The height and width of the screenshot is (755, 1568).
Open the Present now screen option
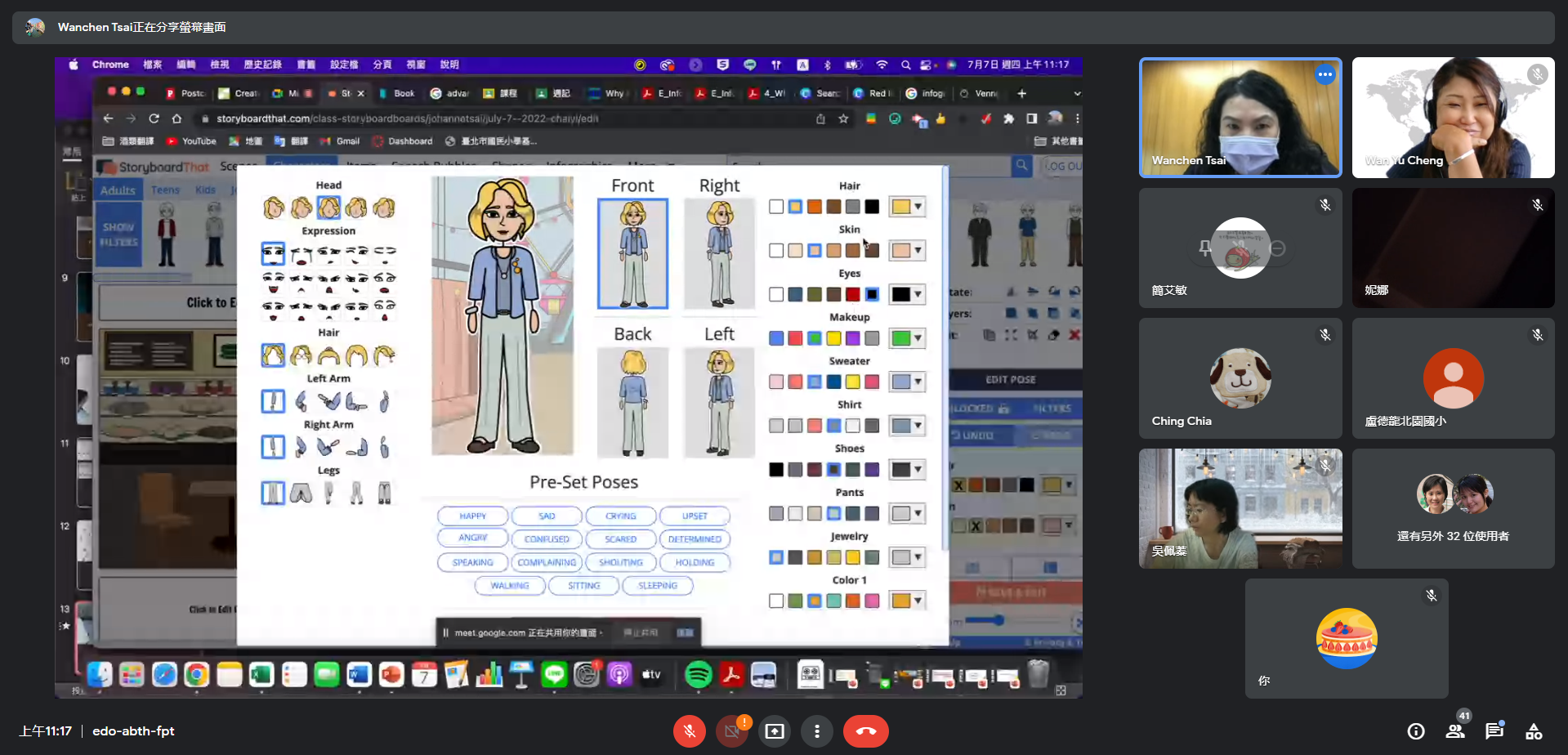coord(775,730)
